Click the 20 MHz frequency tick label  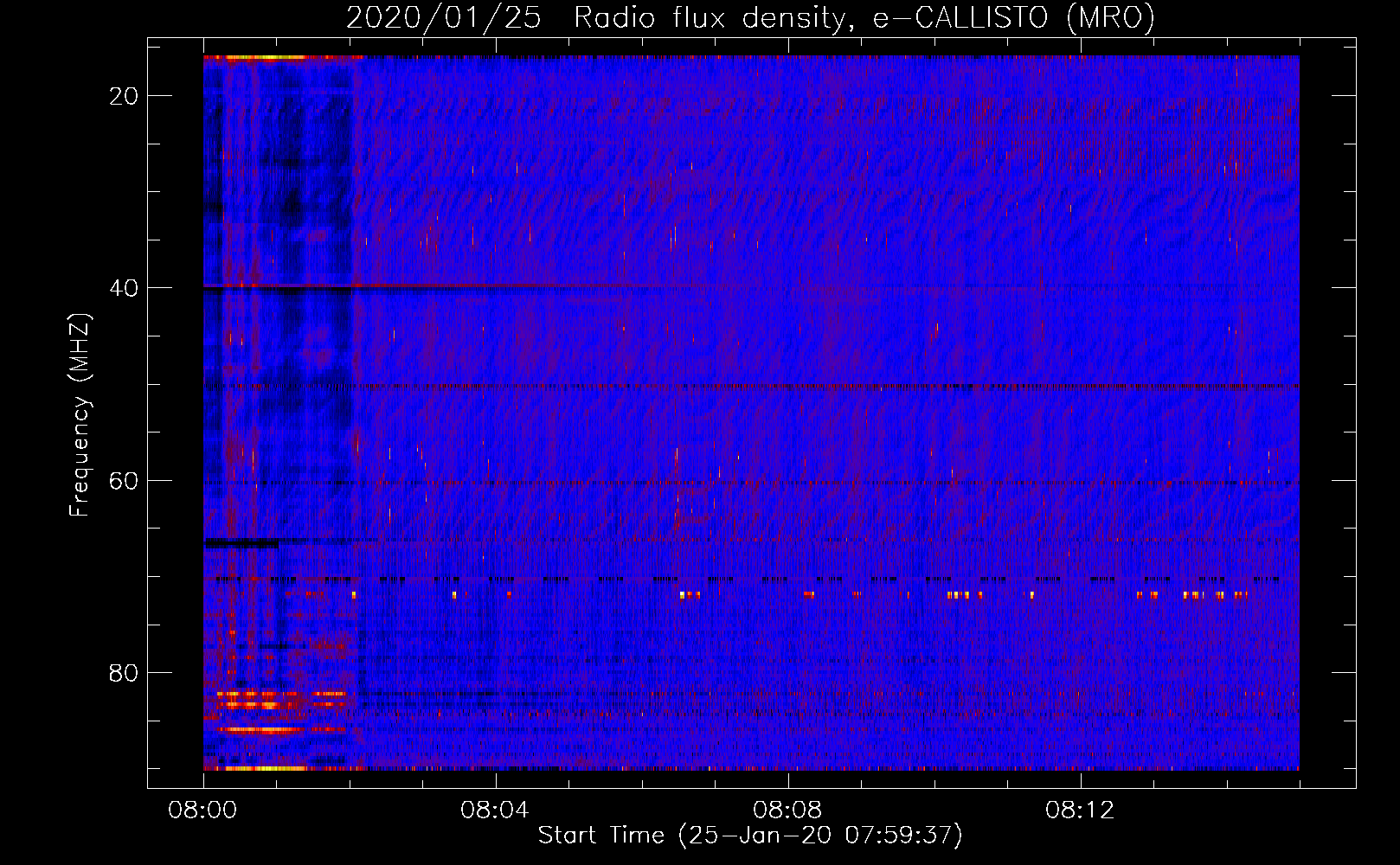click(x=124, y=96)
